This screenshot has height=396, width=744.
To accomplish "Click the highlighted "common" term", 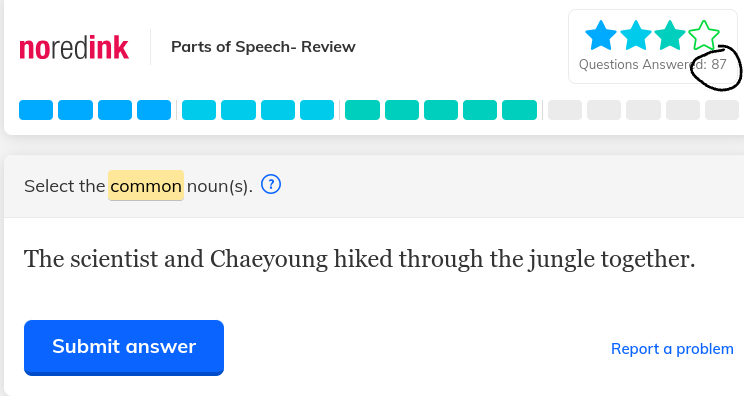I will click(146, 185).
